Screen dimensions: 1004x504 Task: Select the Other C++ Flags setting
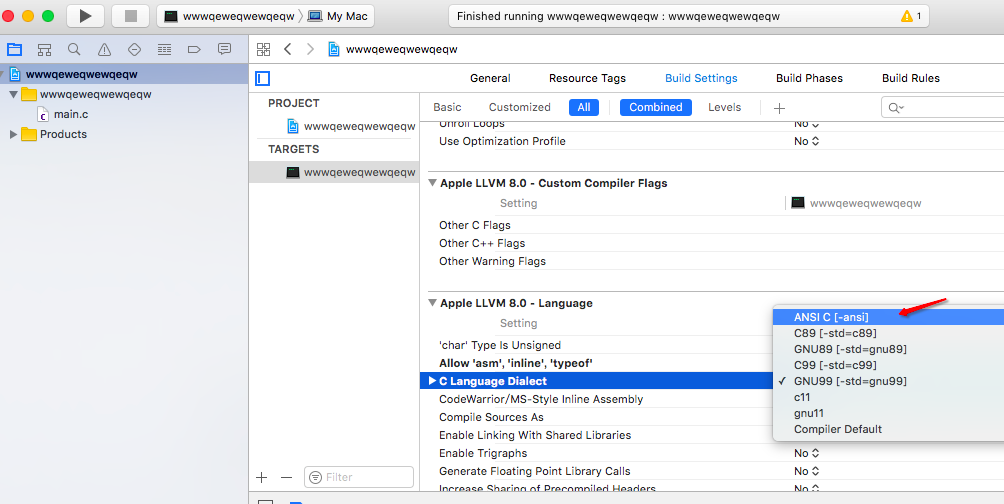482,243
